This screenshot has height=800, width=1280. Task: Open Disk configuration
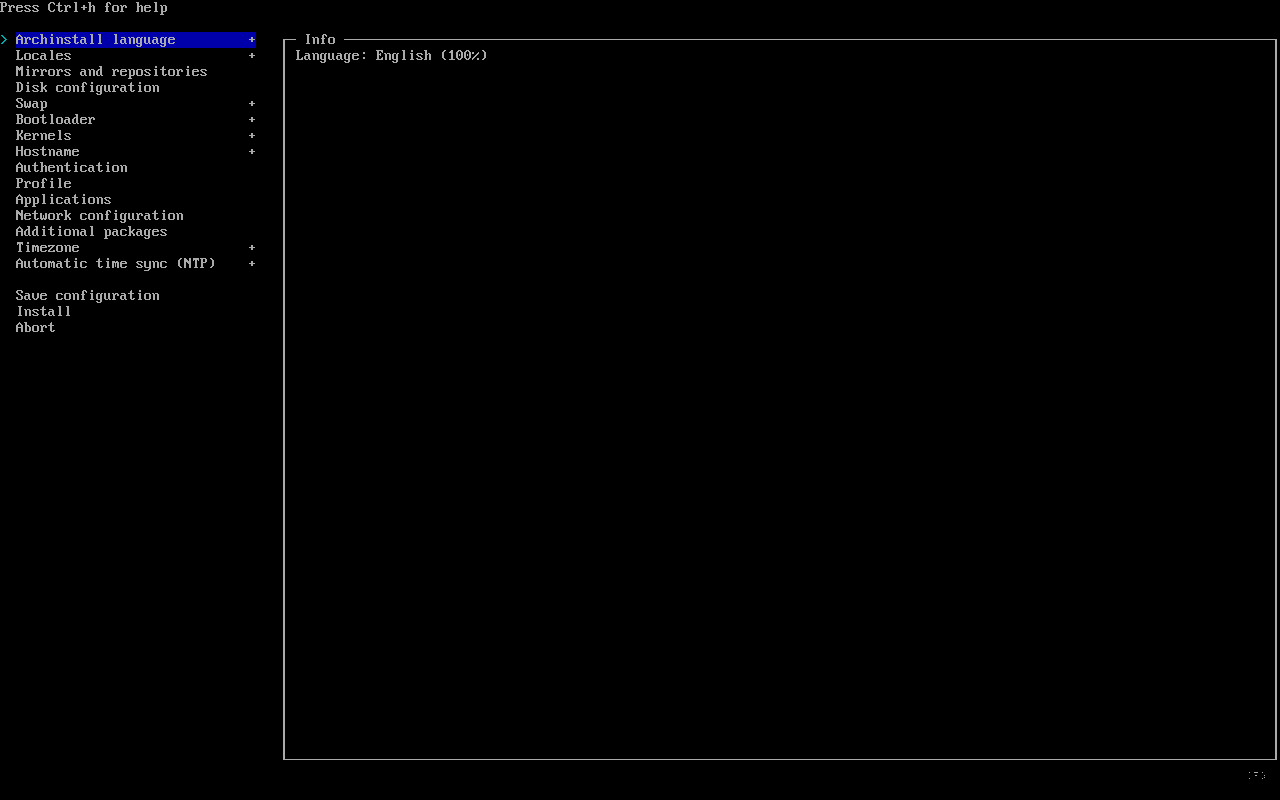pyautogui.click(x=87, y=87)
